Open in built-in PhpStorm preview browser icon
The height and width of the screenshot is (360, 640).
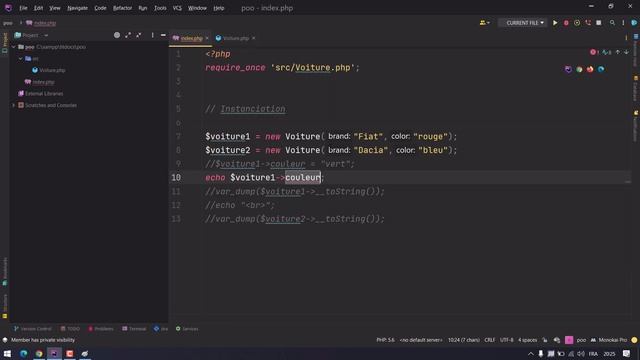(568, 69)
